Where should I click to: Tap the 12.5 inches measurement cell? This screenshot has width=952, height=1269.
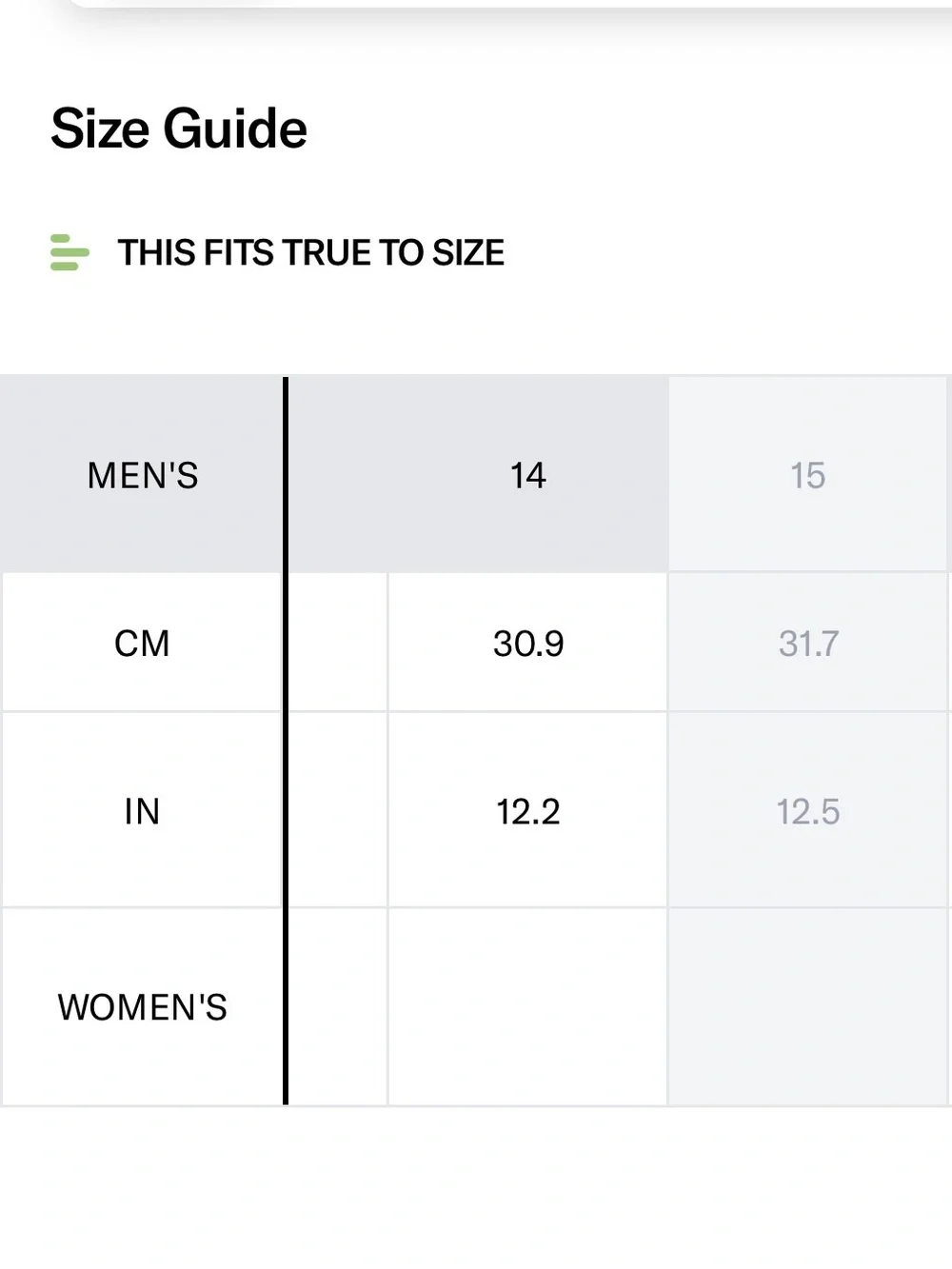(x=808, y=811)
